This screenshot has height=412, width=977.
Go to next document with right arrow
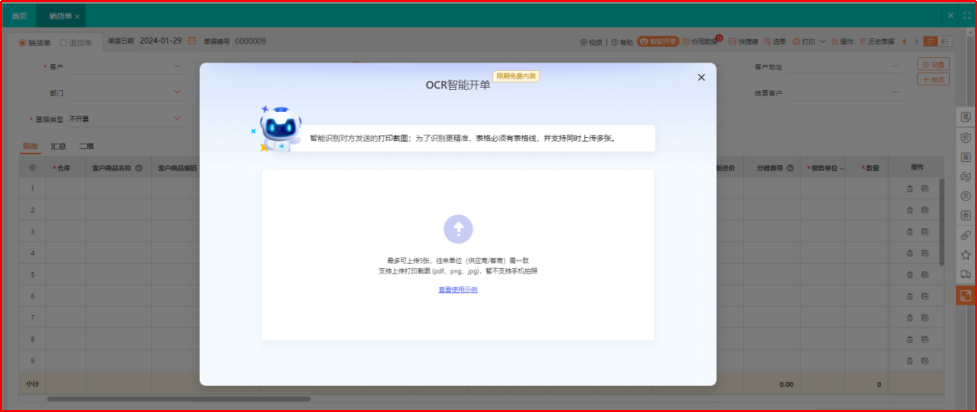[x=916, y=42]
